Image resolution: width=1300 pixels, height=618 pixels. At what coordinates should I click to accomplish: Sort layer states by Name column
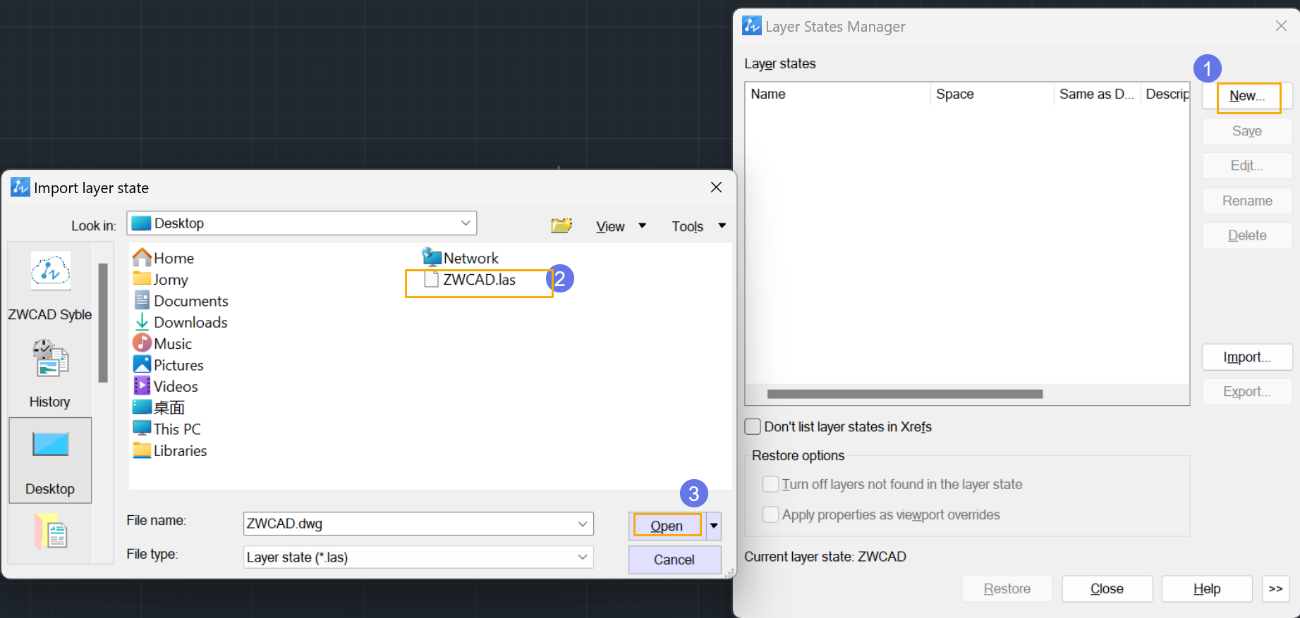coord(838,94)
